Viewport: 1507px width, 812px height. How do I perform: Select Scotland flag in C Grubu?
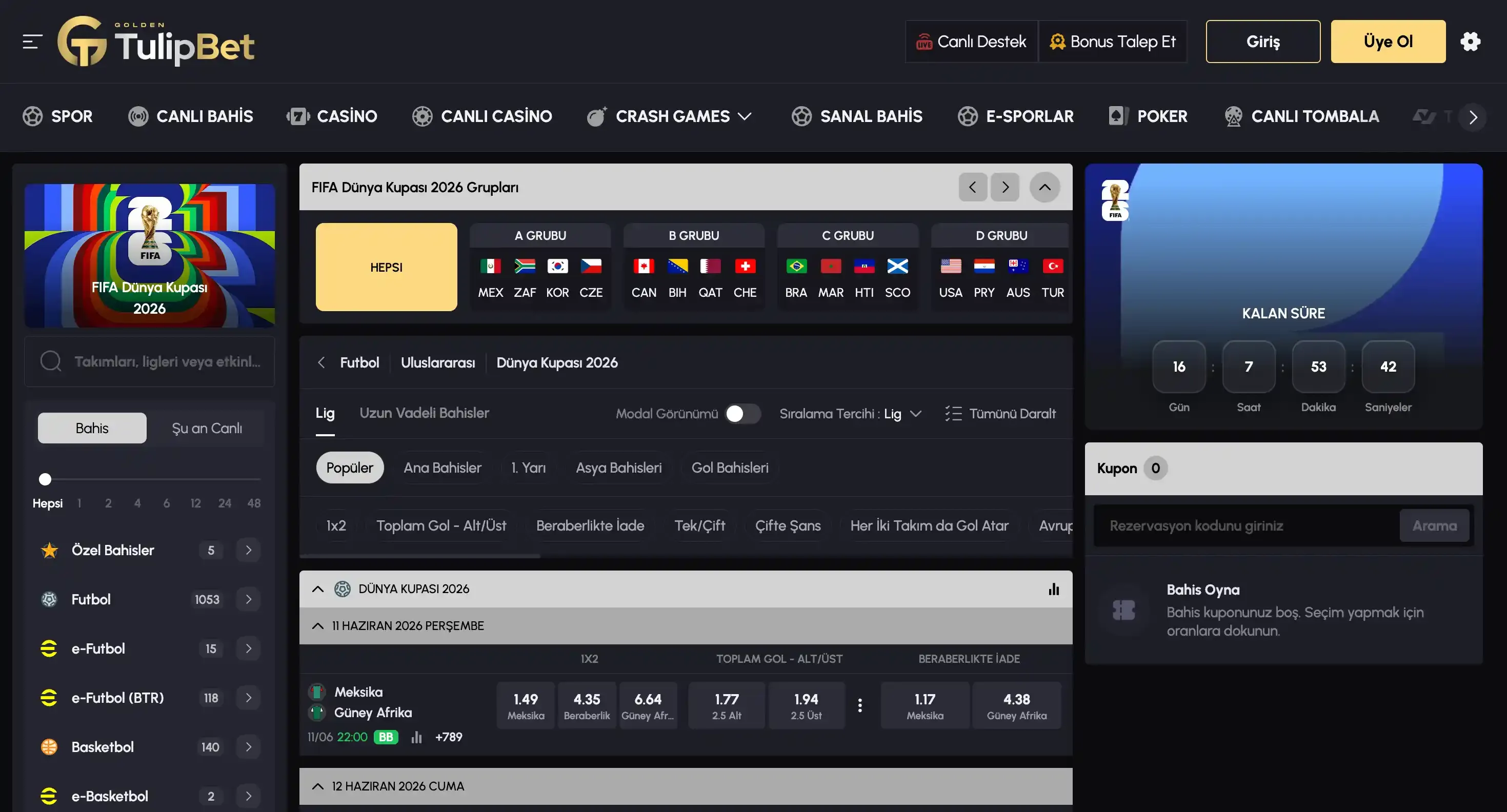point(897,266)
